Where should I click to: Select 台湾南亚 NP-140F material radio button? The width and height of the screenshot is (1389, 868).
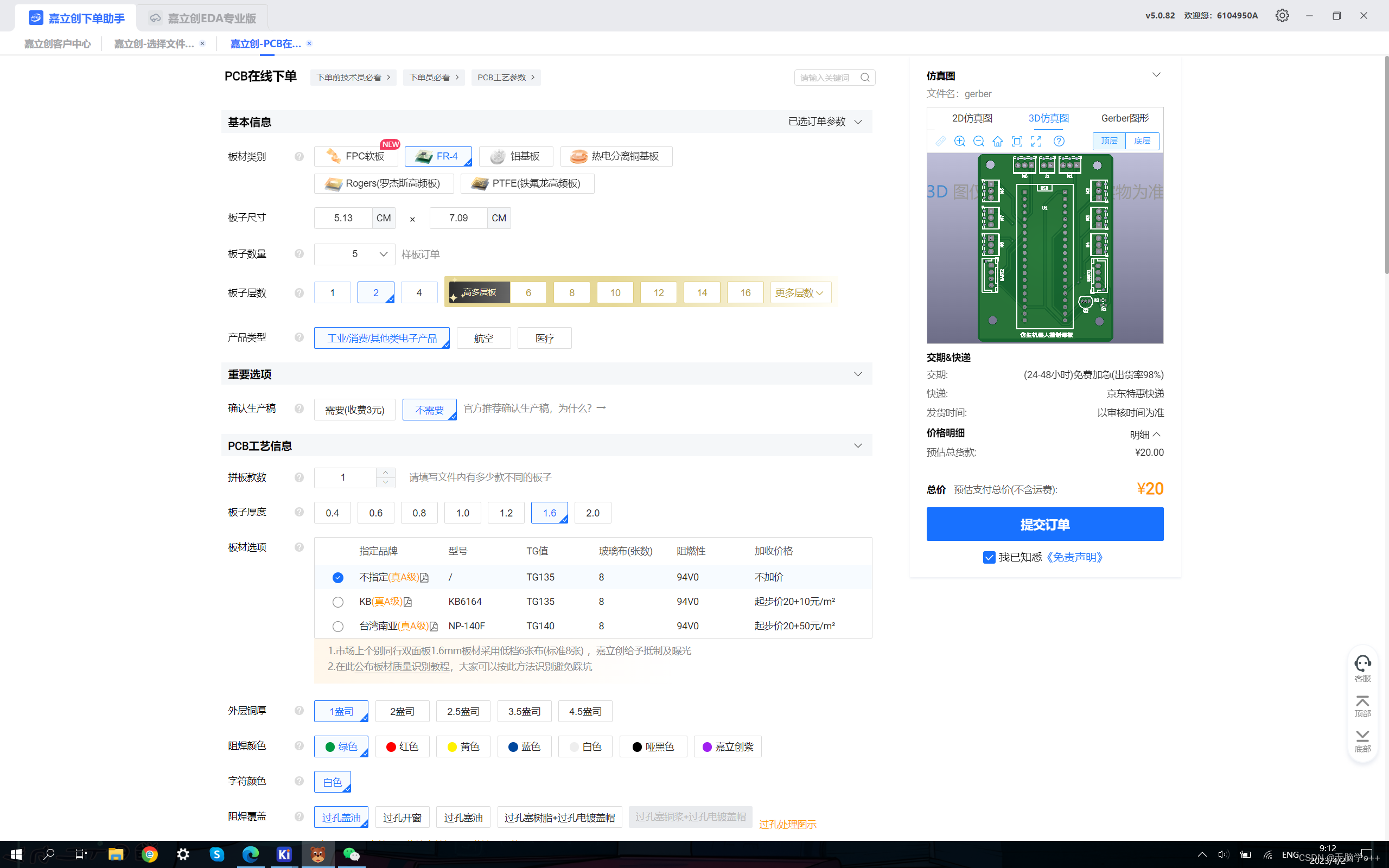click(x=338, y=626)
